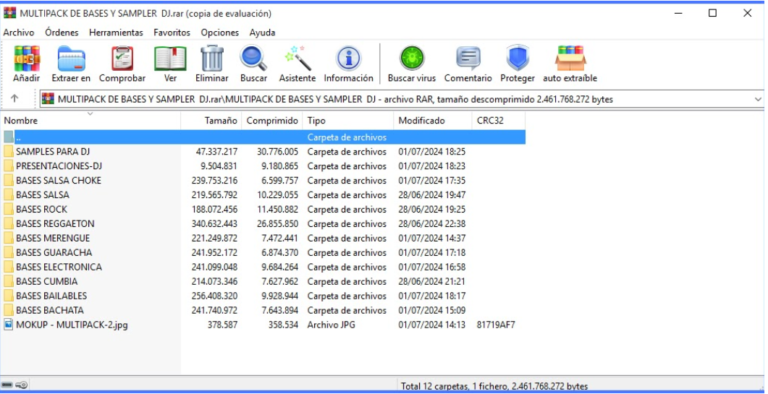The image size is (768, 394).
Task: Sort by the CRC32 column header
Action: [x=499, y=121]
